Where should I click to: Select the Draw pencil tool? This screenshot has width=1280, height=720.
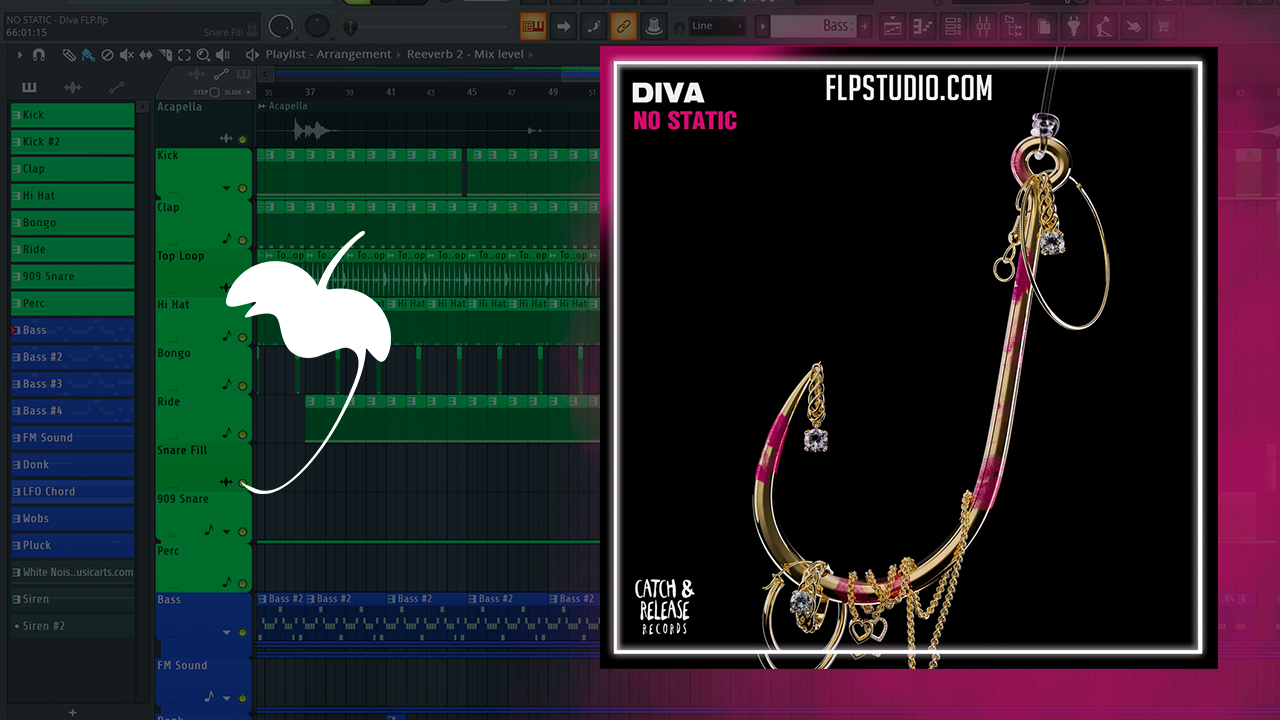point(68,55)
